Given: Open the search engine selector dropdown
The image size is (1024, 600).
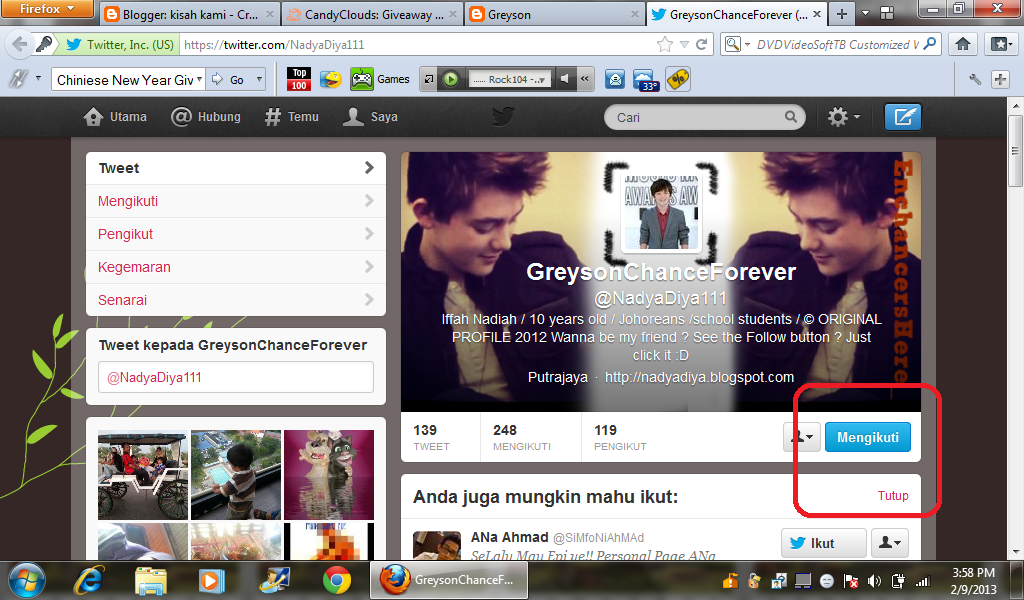Looking at the screenshot, I should coord(738,44).
